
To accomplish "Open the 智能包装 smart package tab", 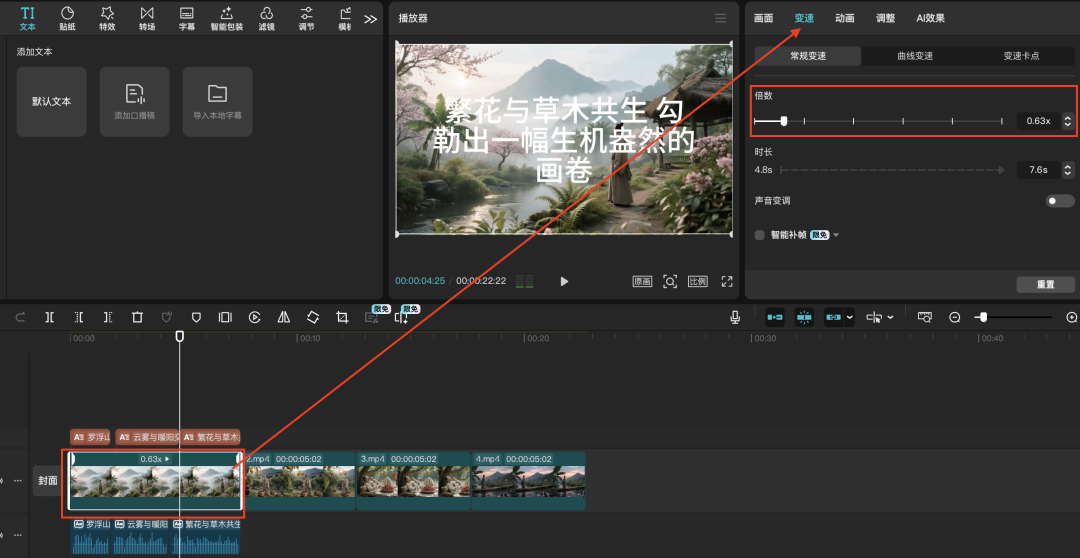I will [227, 19].
